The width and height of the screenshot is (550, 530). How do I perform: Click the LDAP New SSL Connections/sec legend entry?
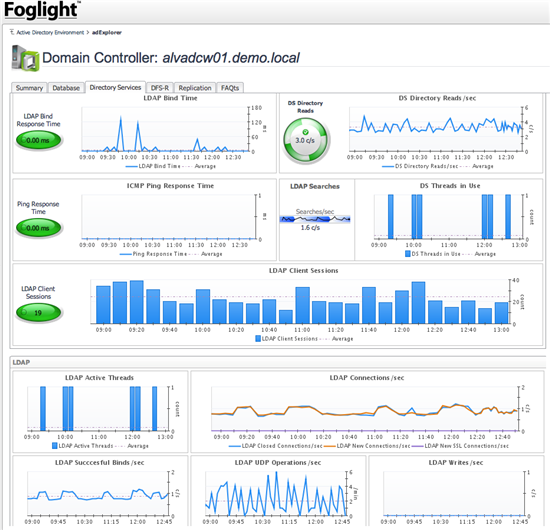tap(460, 446)
